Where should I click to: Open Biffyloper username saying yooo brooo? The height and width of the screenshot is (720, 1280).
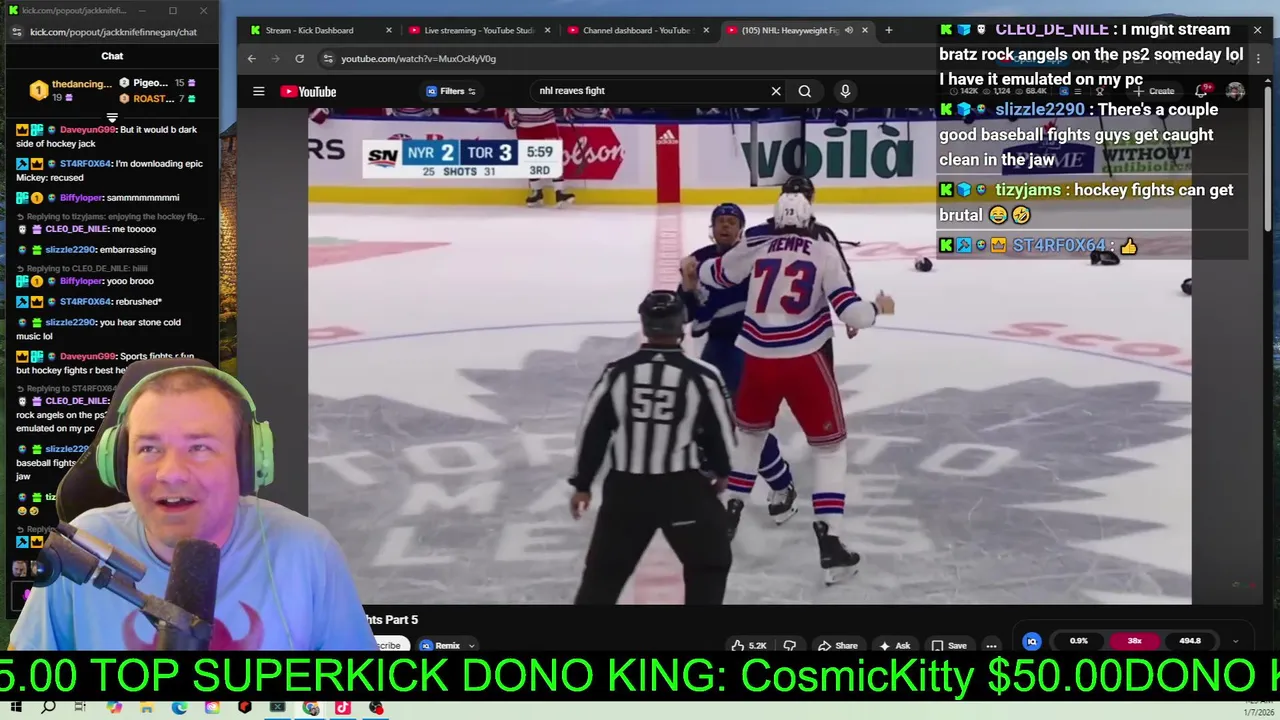pyautogui.click(x=81, y=282)
